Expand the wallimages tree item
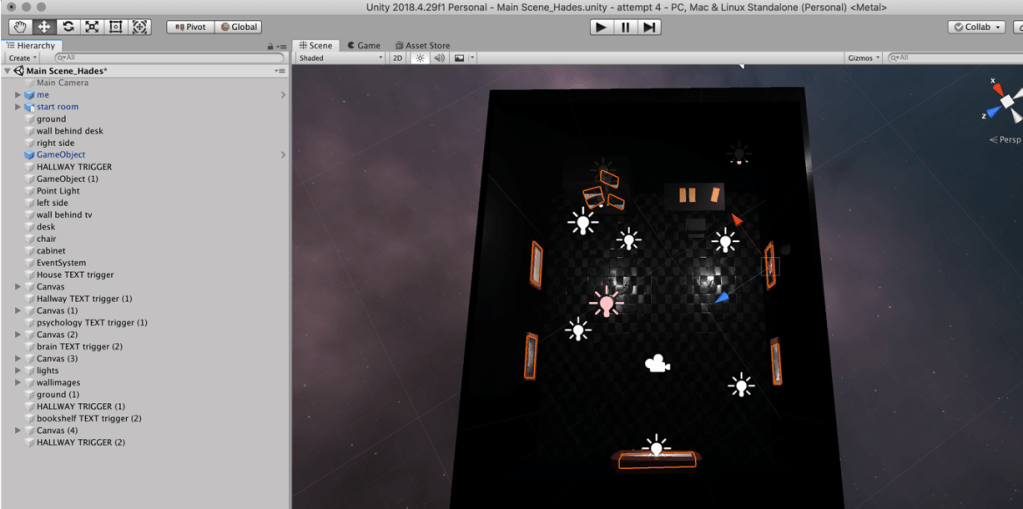The width and height of the screenshot is (1023, 509). click(x=19, y=383)
